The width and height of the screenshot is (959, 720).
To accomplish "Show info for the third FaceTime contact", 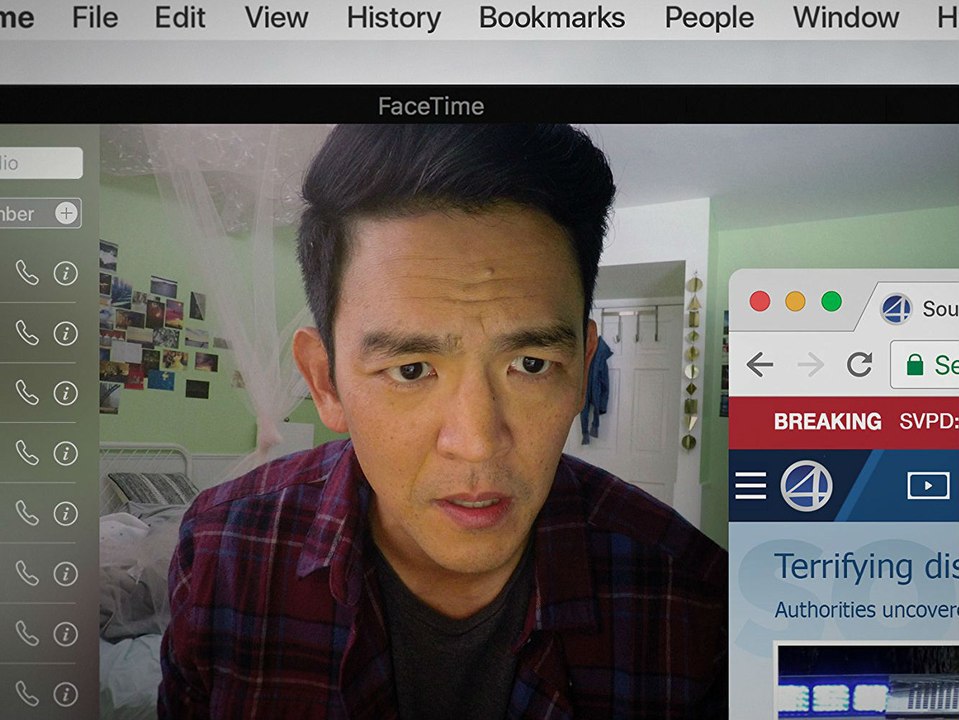I will (65, 393).
